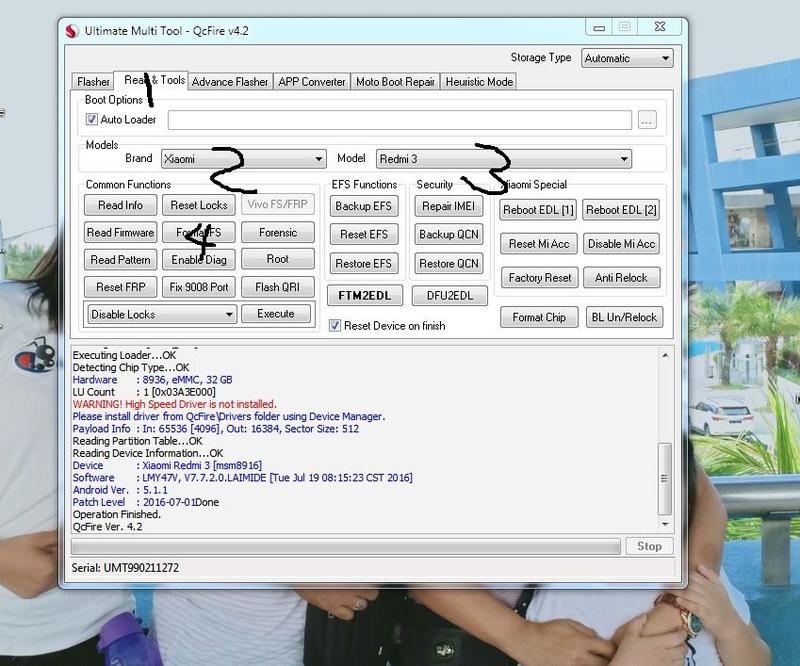Open the Disable Locks dropdown
The height and width of the screenshot is (666, 800).
162,314
